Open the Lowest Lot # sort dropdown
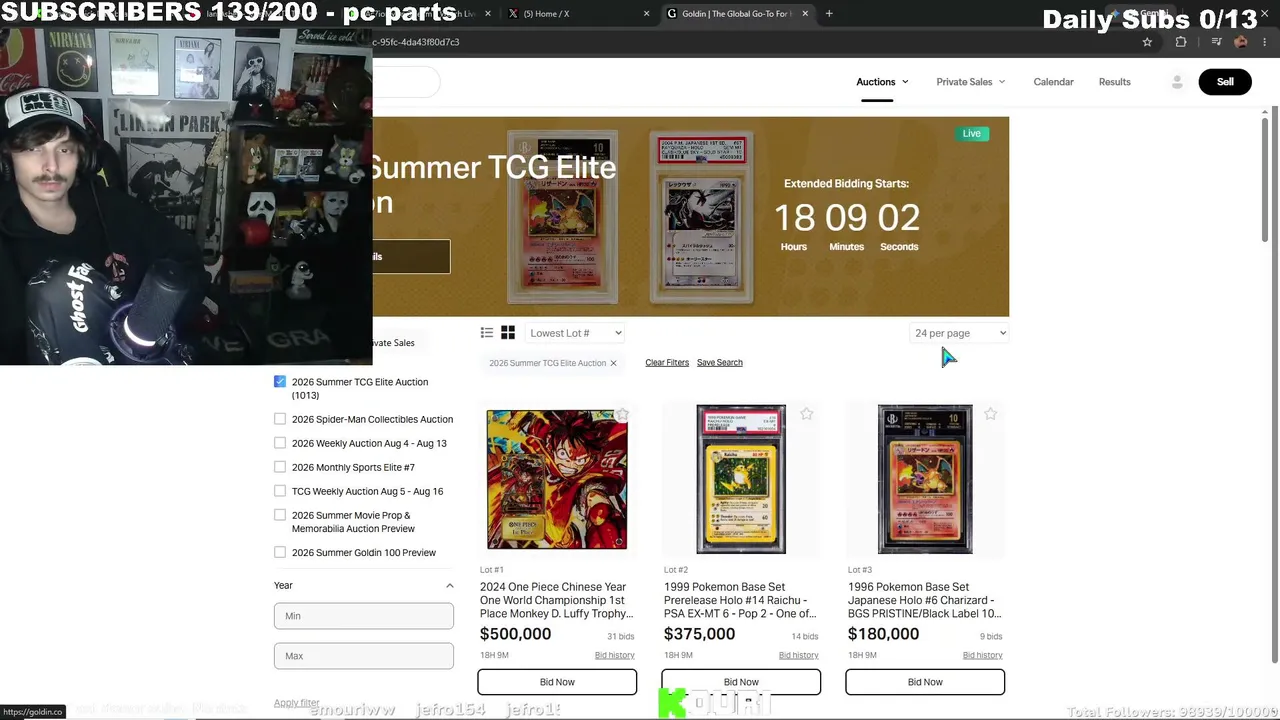Image resolution: width=1280 pixels, height=720 pixels. (x=576, y=333)
